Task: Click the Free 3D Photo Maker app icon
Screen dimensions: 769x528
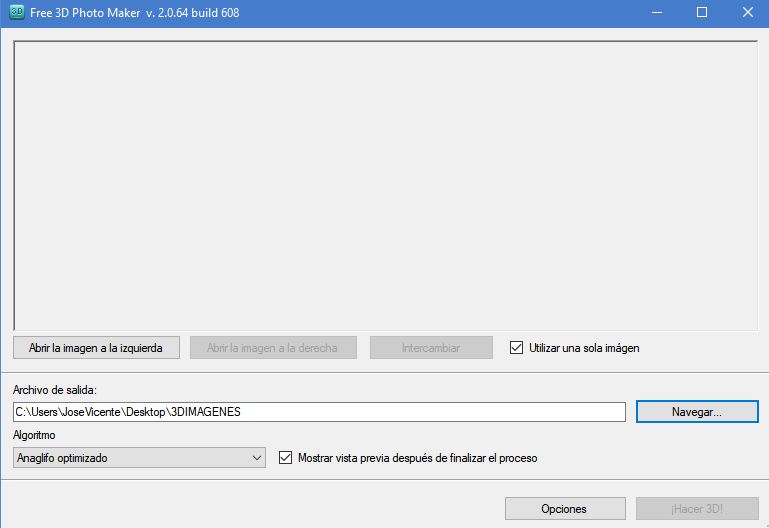Action: pos(16,12)
